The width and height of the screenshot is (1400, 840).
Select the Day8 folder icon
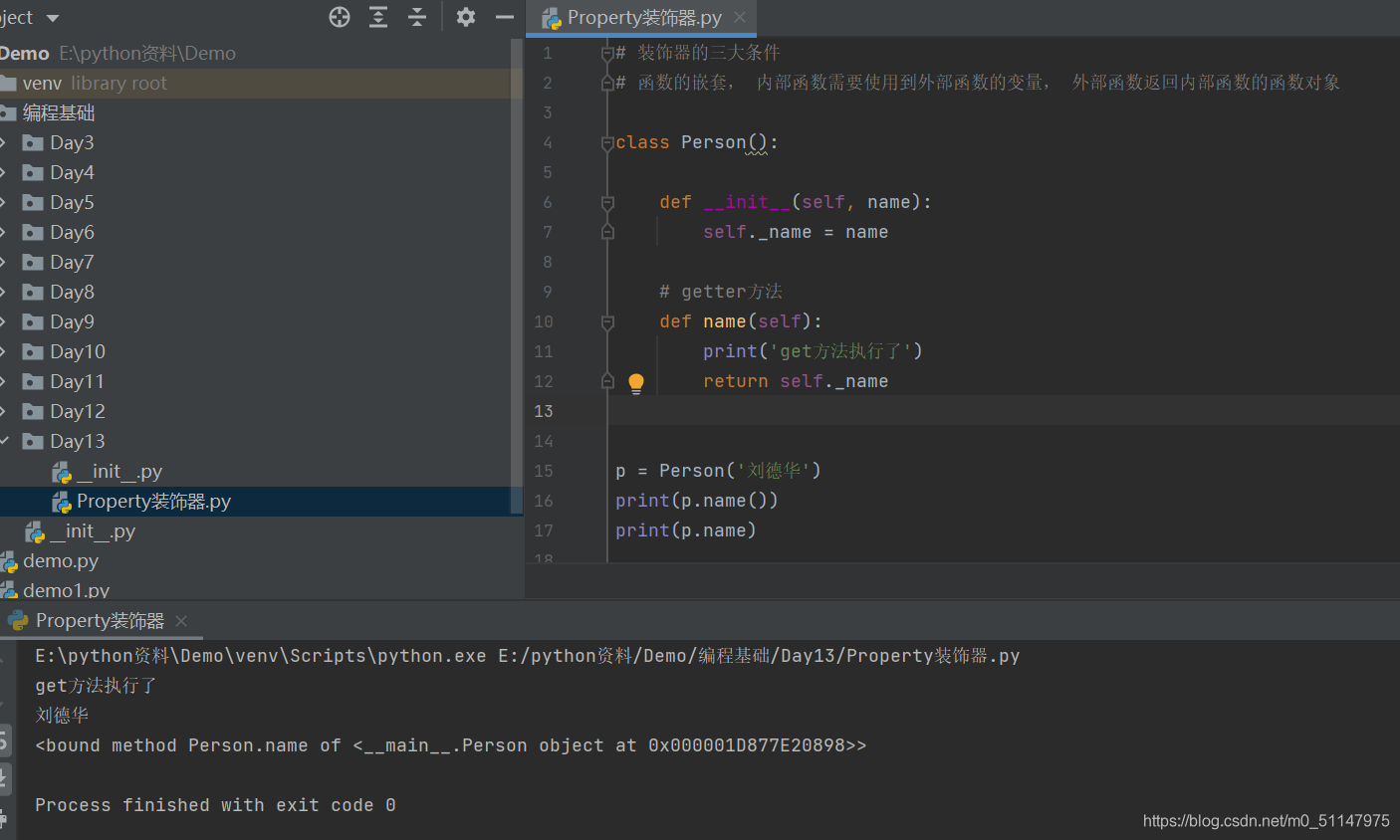coord(33,293)
